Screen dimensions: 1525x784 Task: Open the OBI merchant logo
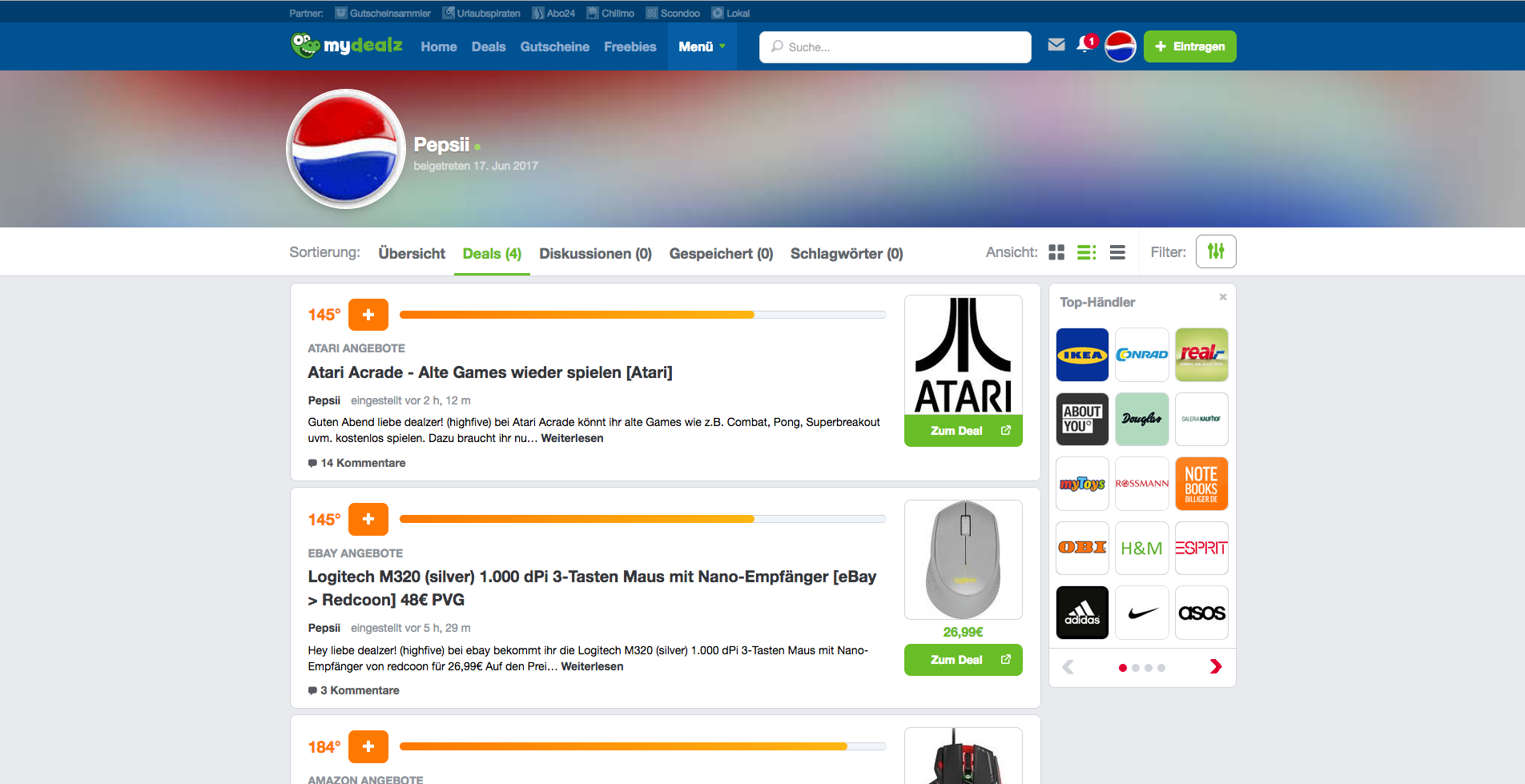1082,548
